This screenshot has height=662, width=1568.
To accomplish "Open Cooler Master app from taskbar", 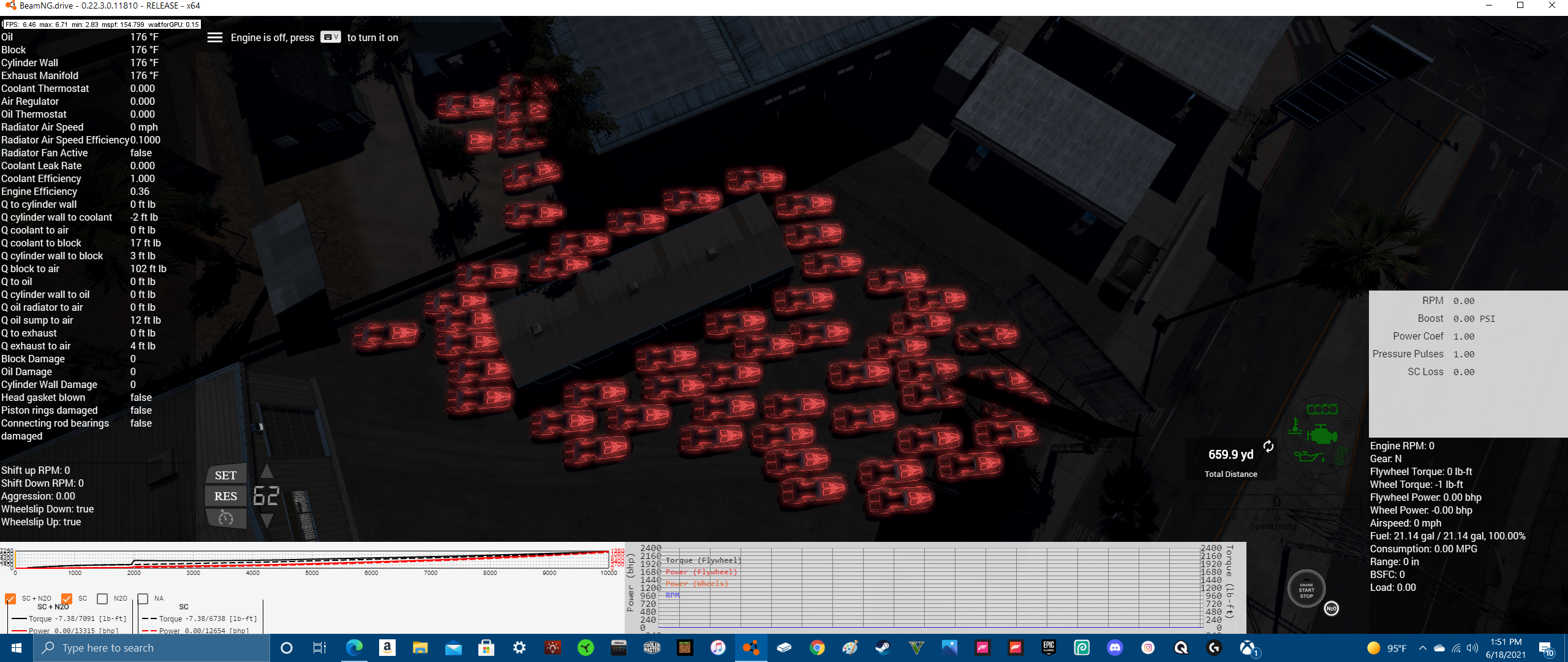I will pos(652,648).
